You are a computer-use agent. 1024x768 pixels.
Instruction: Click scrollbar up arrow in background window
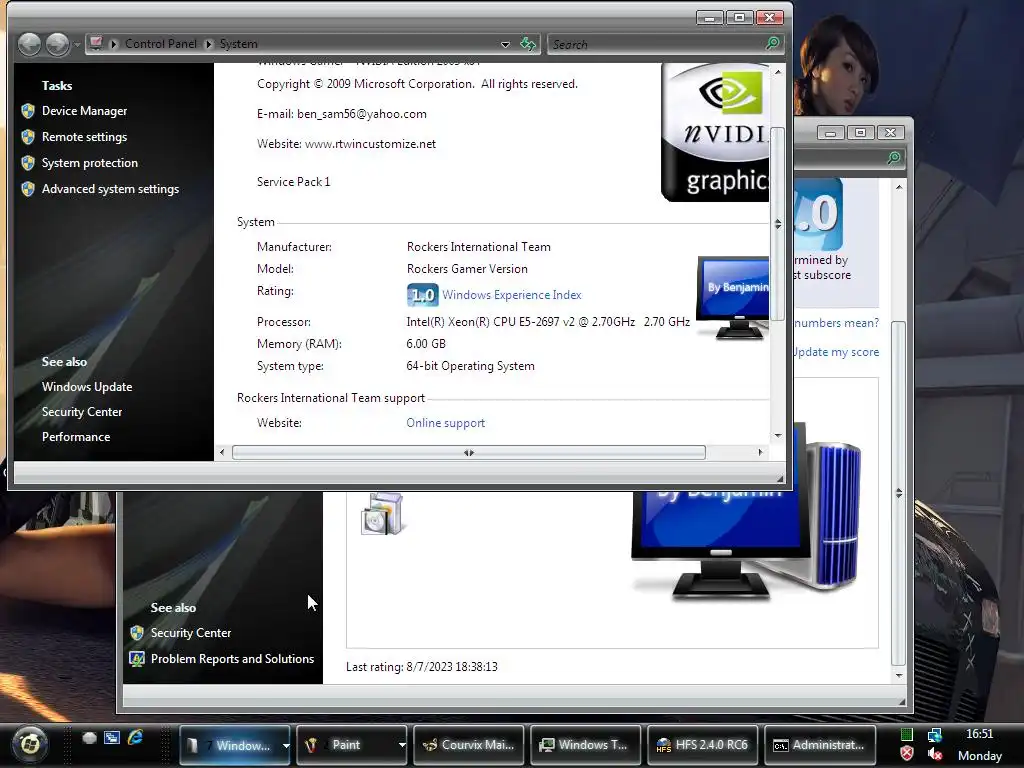(899, 187)
